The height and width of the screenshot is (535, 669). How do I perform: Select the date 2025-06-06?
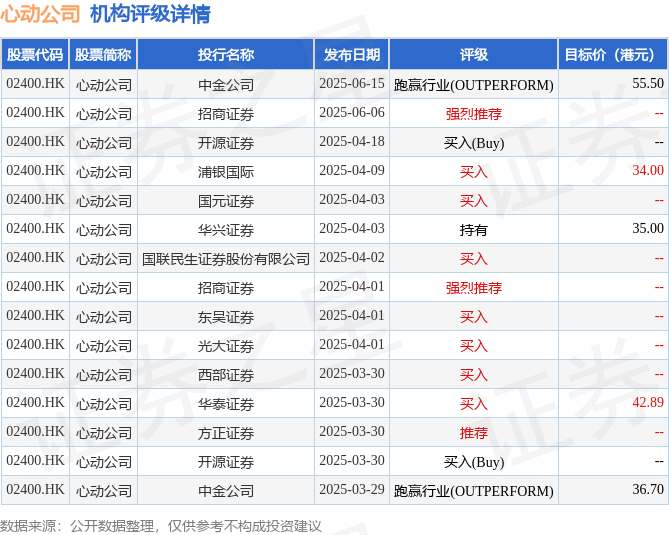click(x=352, y=113)
